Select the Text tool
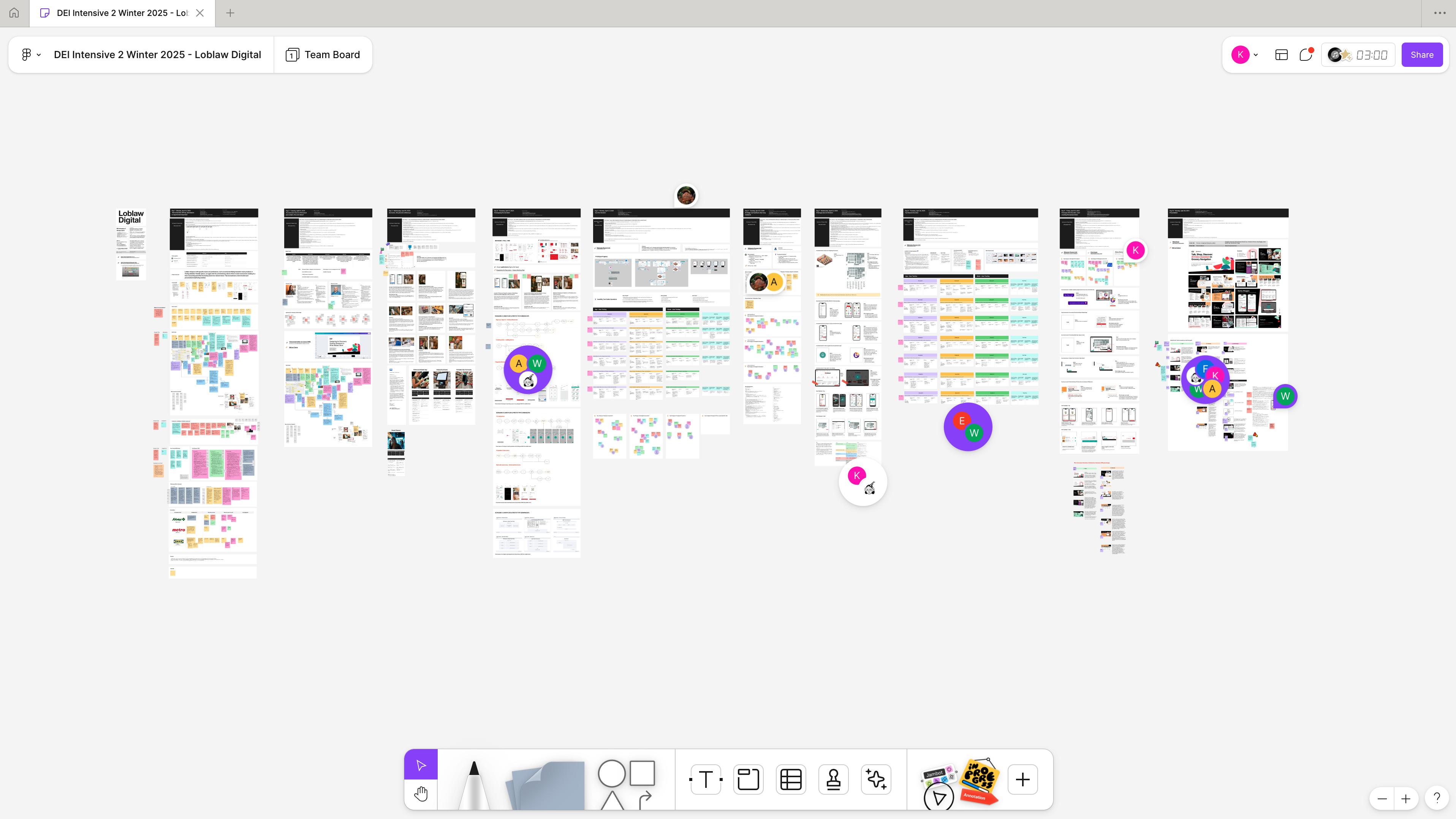 (706, 779)
